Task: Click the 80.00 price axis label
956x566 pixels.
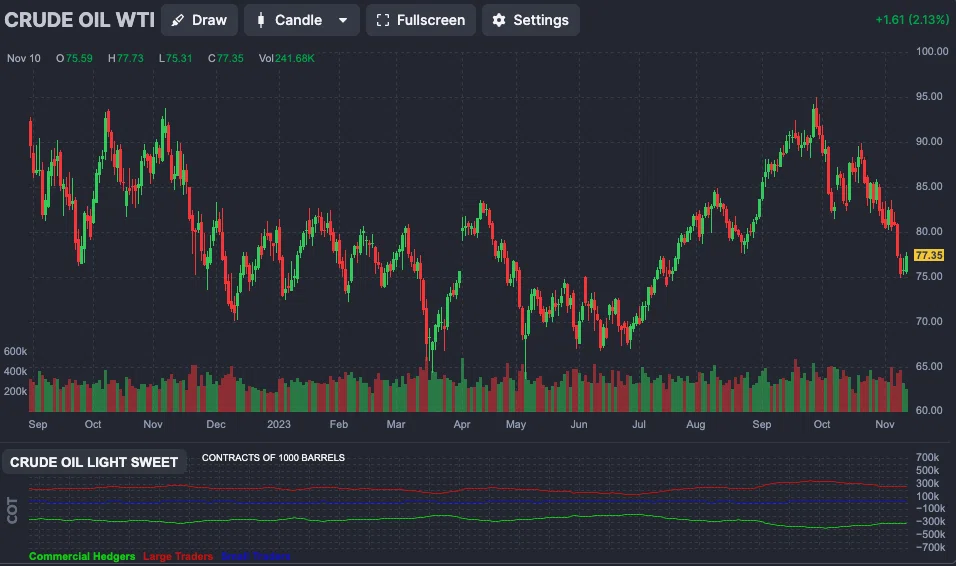Action: [929, 232]
